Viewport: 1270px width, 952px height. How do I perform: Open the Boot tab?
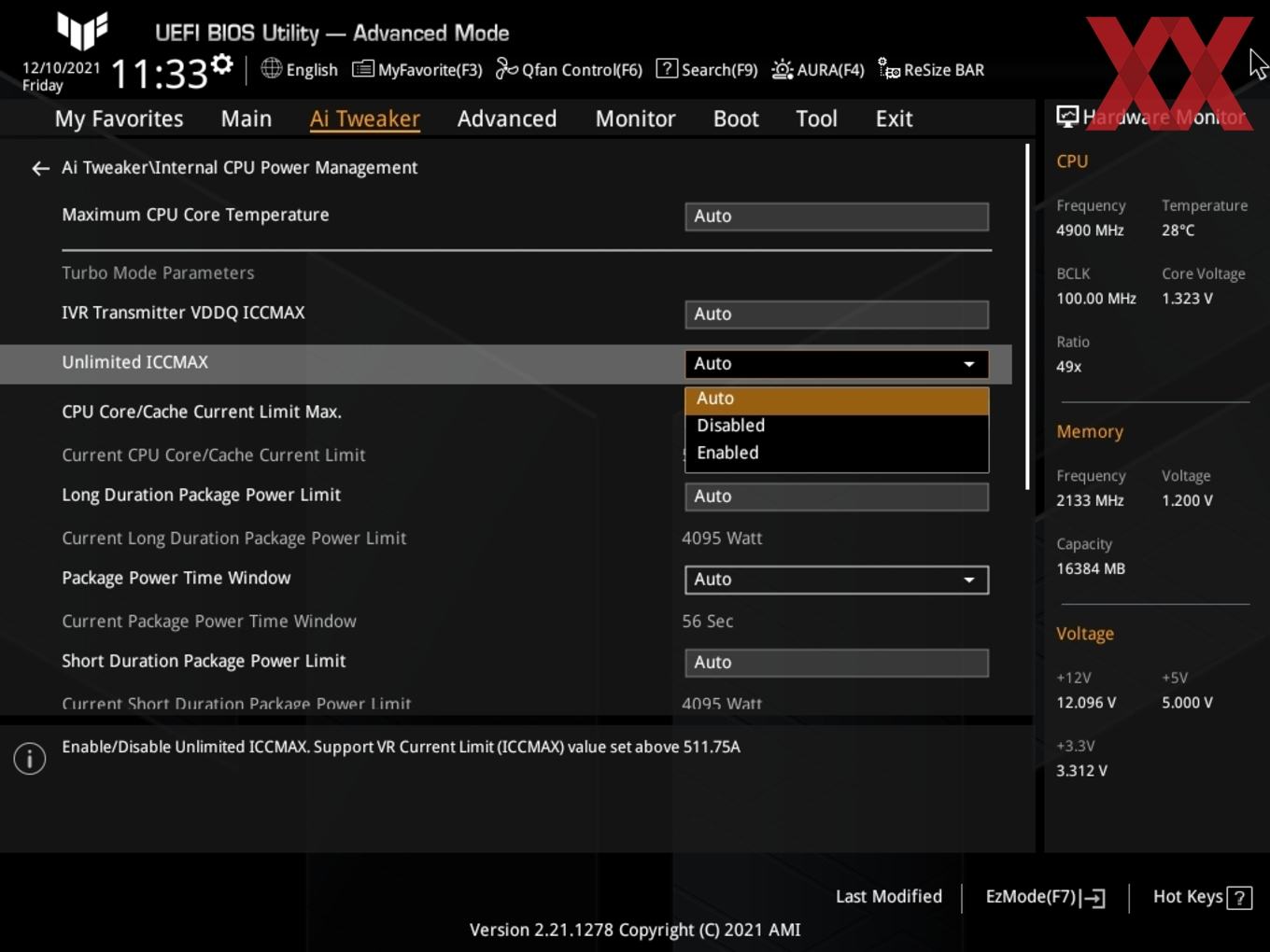736,119
